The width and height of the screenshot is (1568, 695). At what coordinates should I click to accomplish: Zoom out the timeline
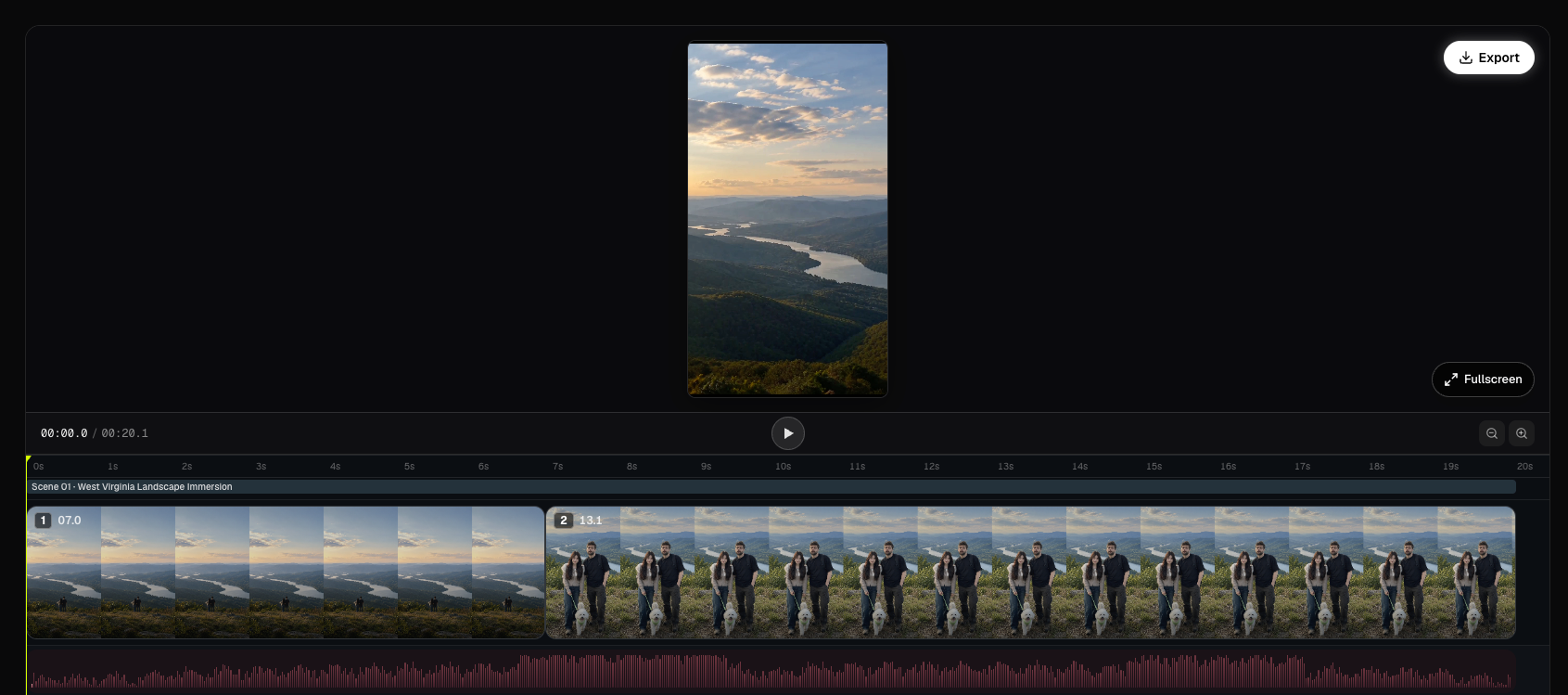pyautogui.click(x=1492, y=433)
